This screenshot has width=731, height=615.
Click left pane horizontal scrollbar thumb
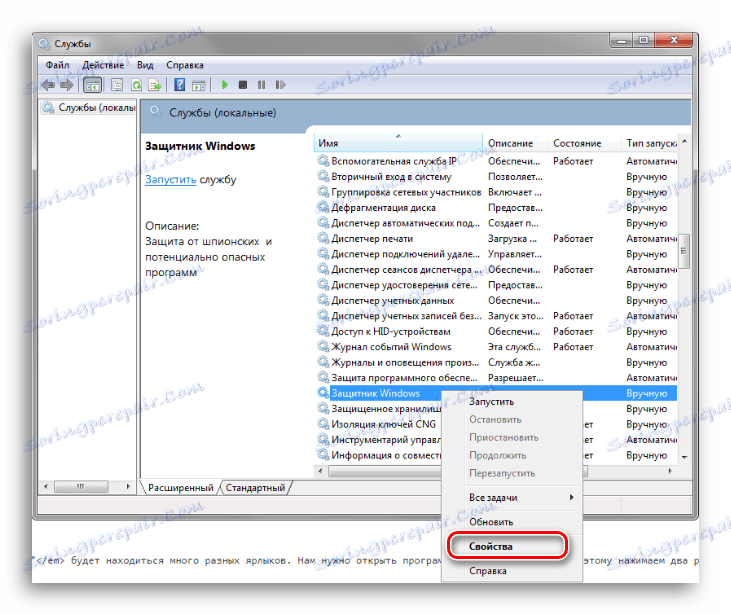(81, 486)
